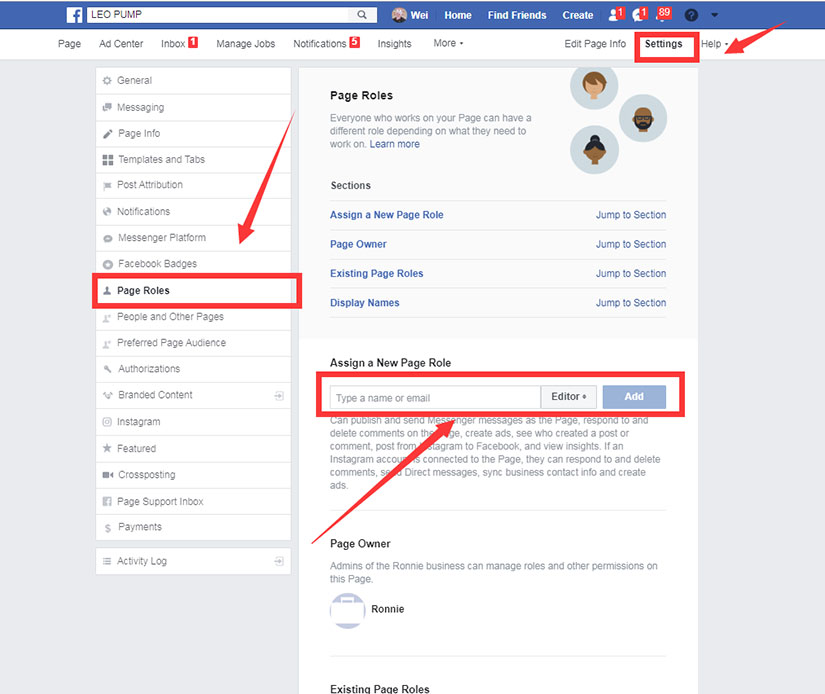Click Create in top bar
825x694 pixels.
coord(578,15)
